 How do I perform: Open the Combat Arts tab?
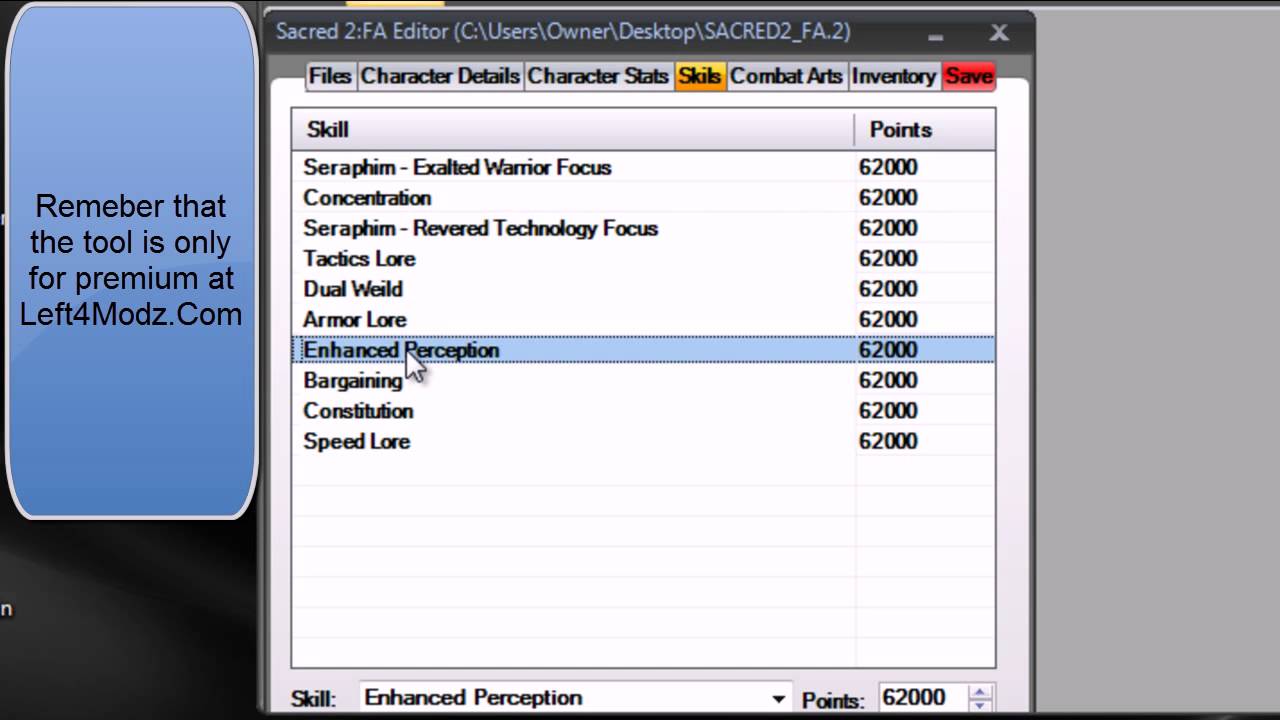[x=786, y=76]
